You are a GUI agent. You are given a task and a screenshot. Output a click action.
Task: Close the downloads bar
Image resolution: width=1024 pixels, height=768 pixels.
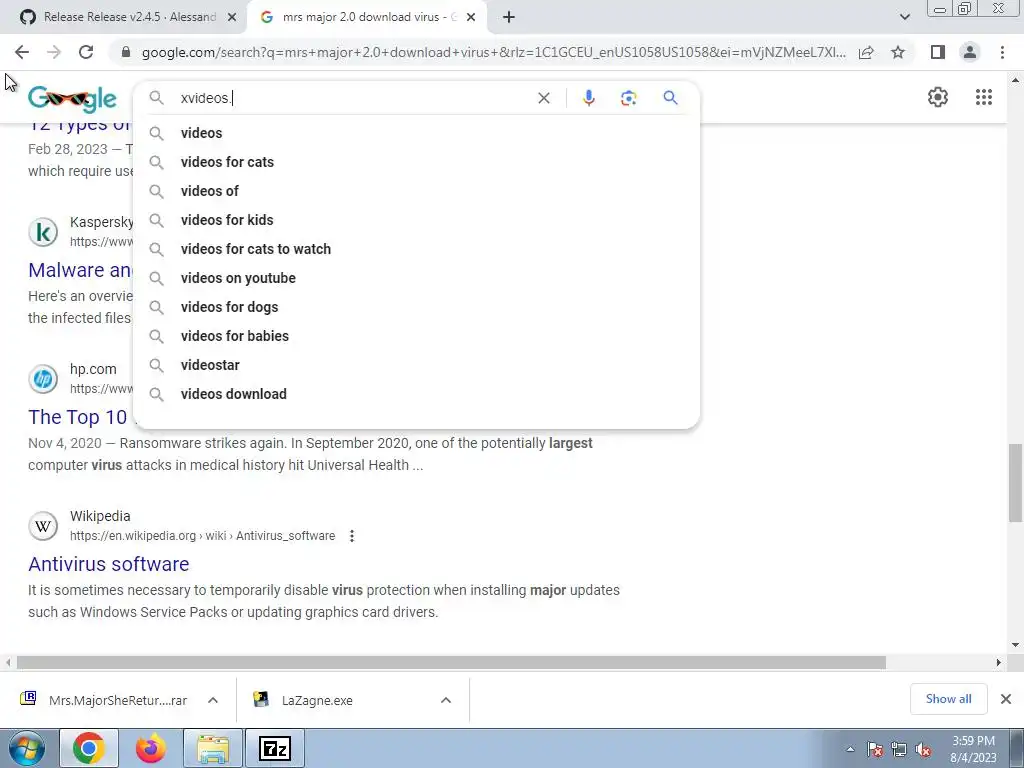click(1006, 699)
